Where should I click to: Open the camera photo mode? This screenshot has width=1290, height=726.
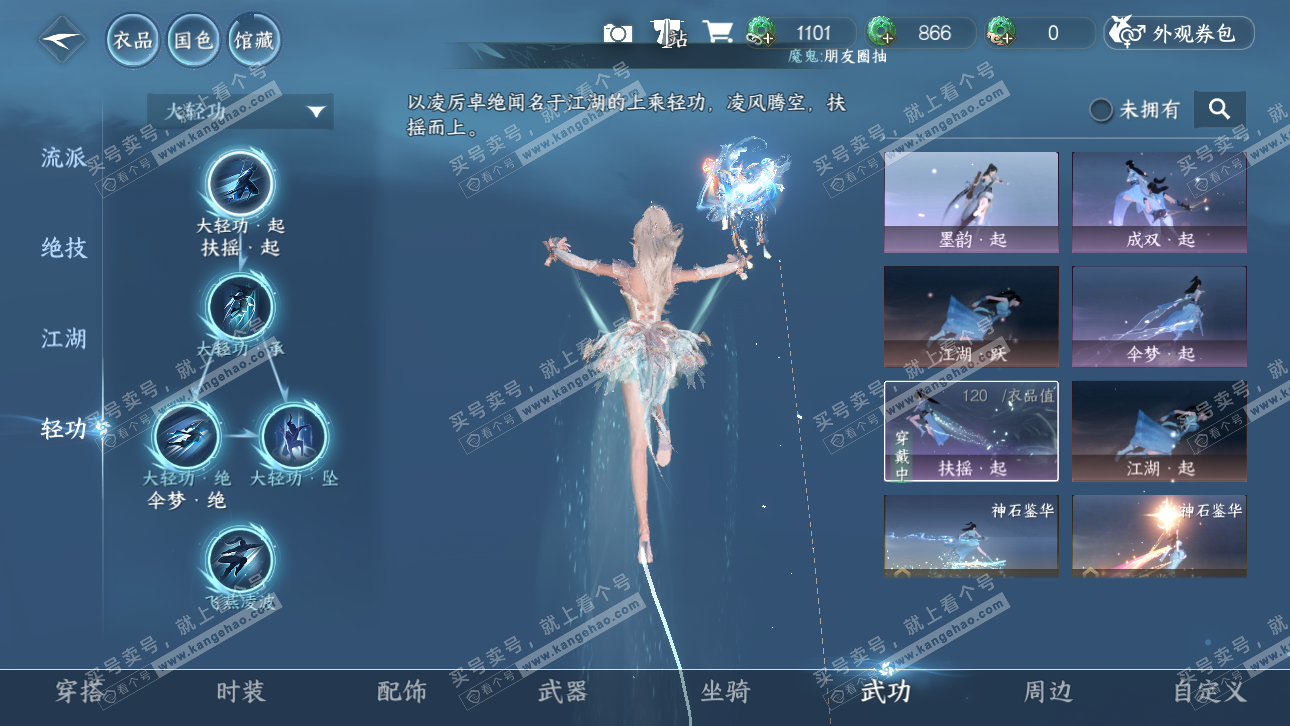click(x=618, y=33)
